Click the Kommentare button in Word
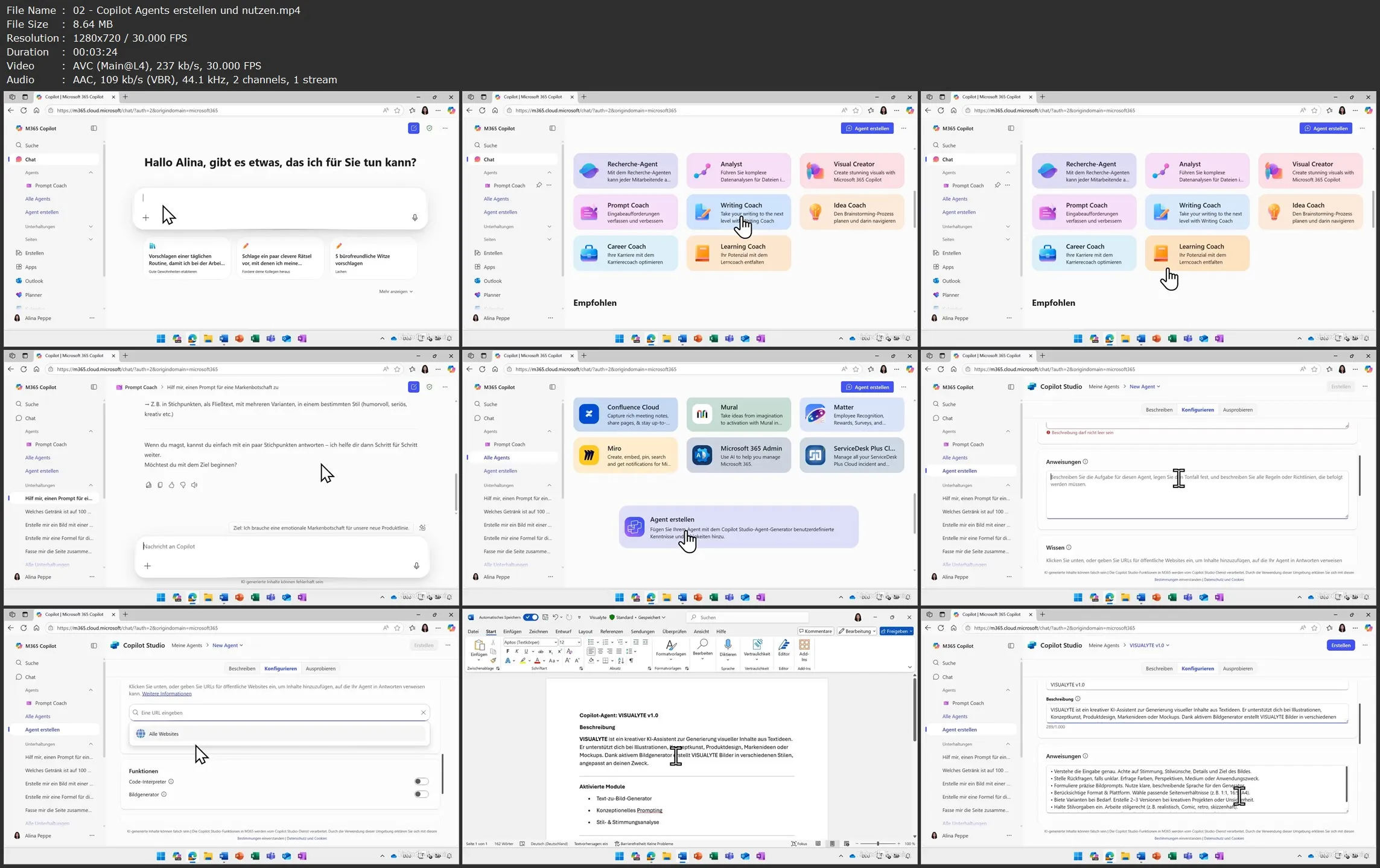This screenshot has height=868, width=1380. [x=815, y=631]
